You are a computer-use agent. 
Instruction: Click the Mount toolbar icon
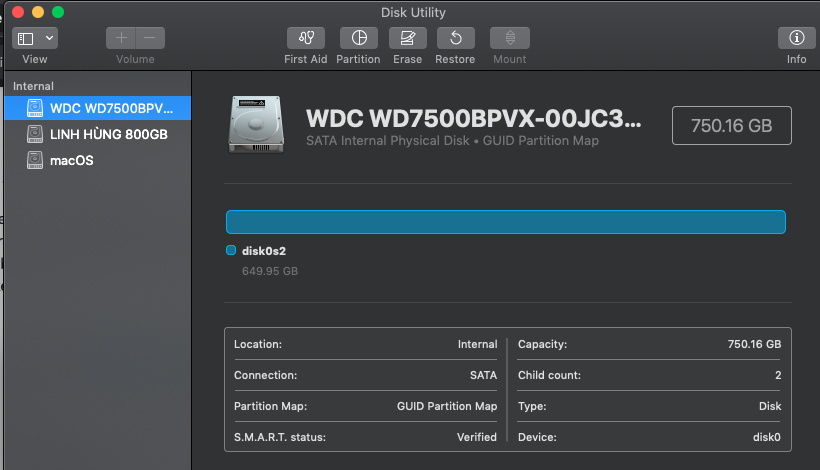coord(510,38)
